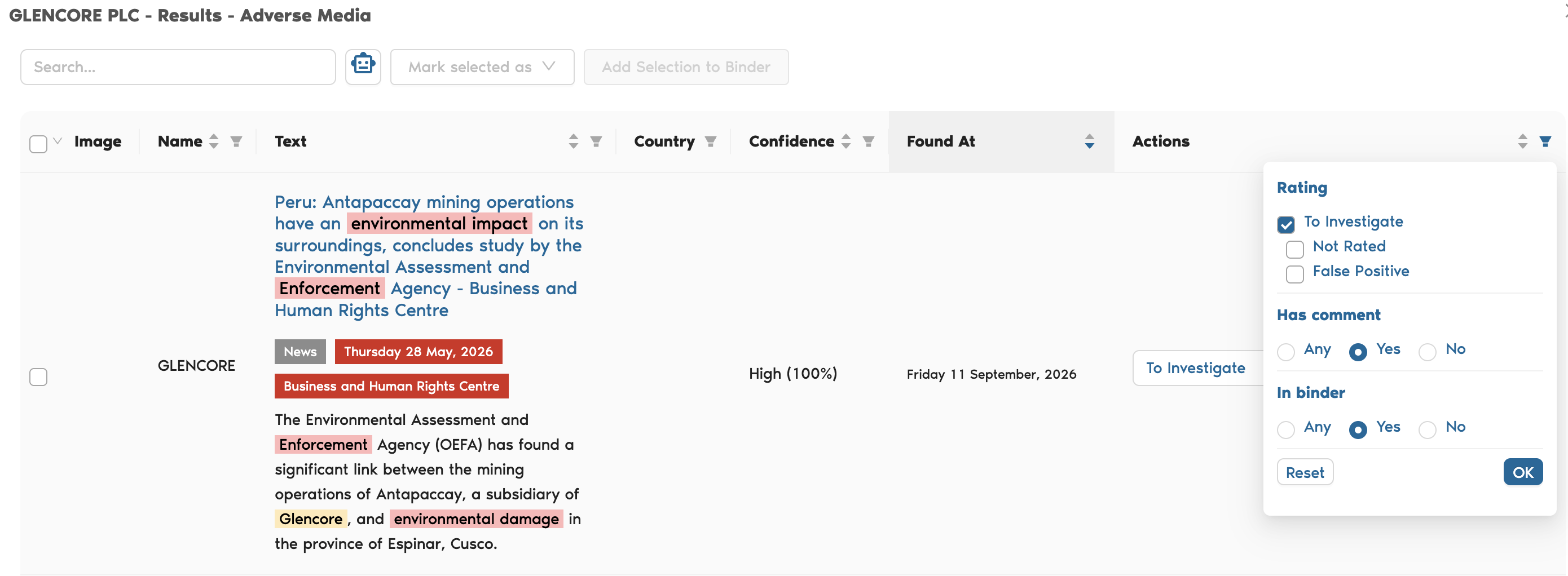Sort the Confidence column

tap(846, 141)
